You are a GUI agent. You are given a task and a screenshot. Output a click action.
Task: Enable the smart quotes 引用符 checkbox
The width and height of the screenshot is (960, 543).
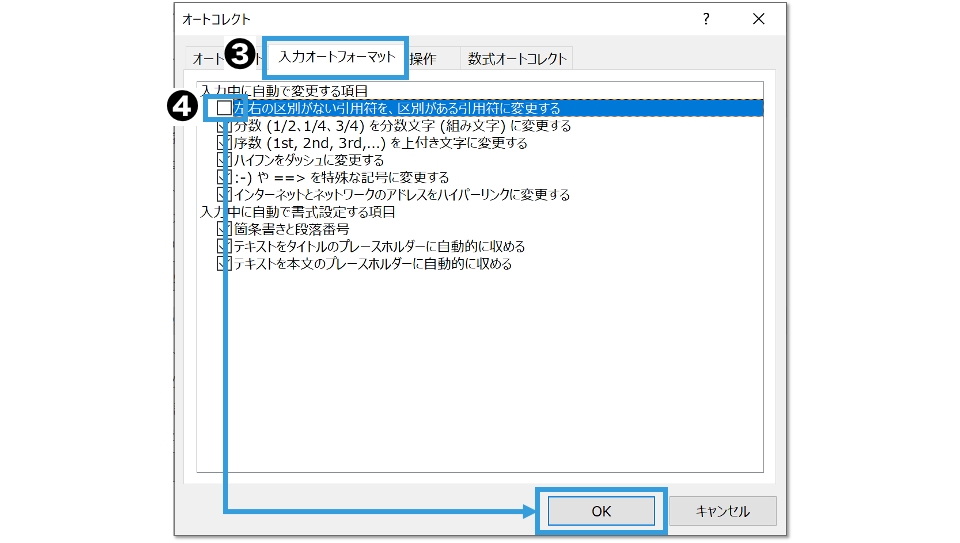click(225, 108)
